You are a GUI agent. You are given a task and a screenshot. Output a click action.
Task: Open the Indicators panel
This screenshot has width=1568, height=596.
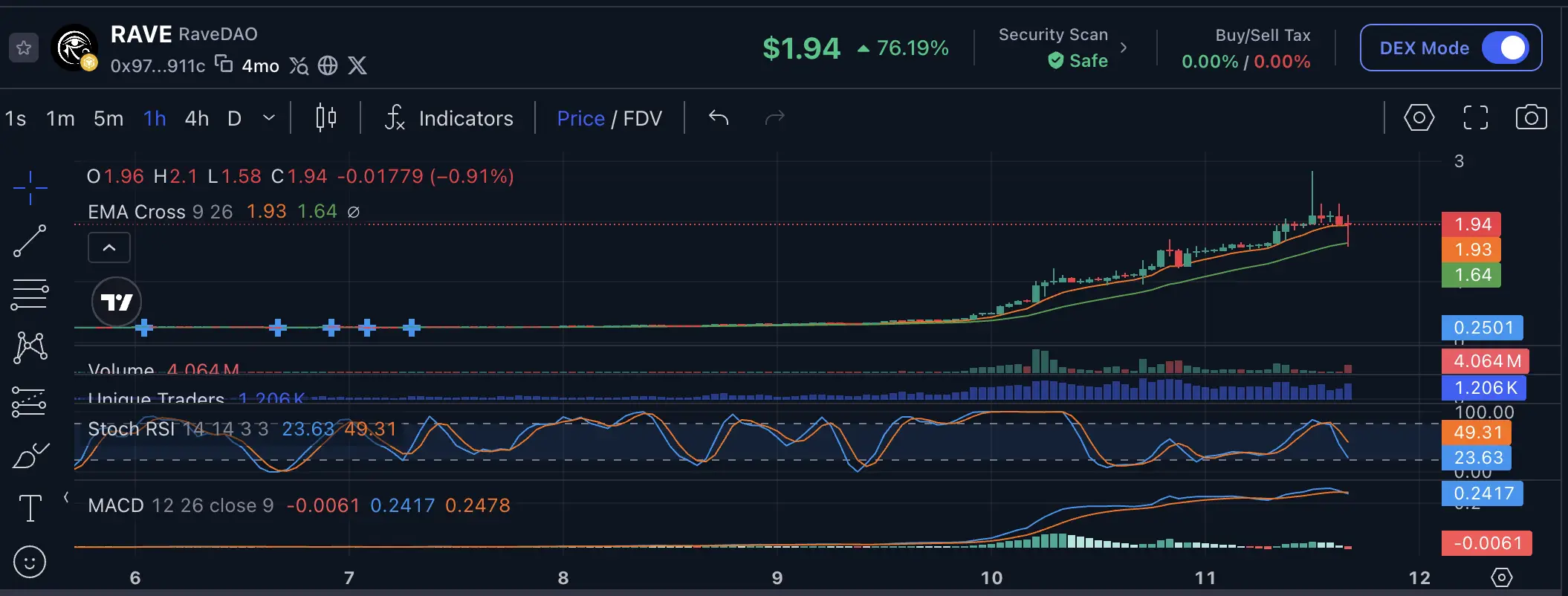coord(449,118)
